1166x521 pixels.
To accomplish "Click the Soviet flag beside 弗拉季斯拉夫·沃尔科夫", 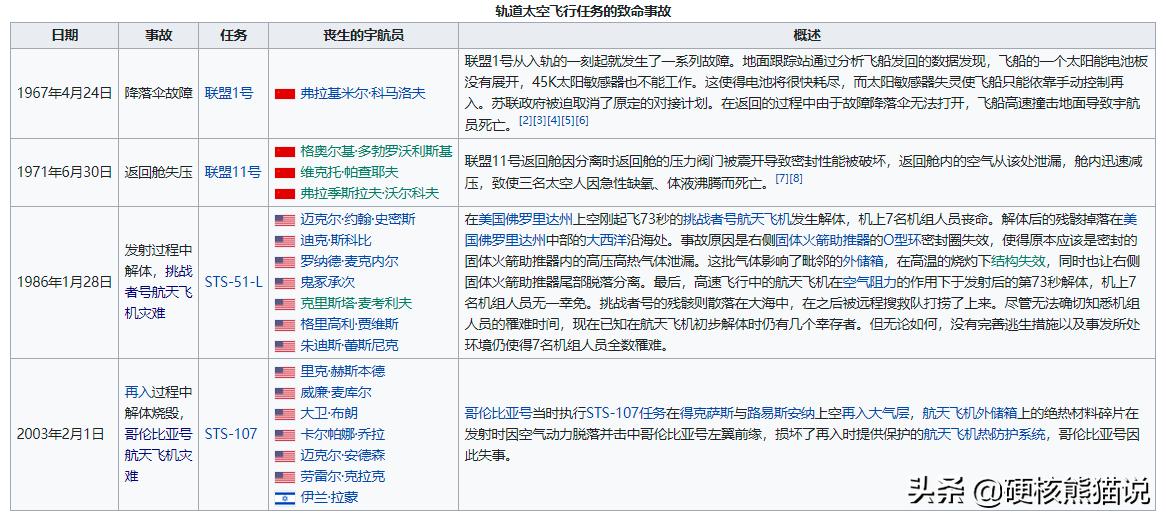I will (x=285, y=193).
